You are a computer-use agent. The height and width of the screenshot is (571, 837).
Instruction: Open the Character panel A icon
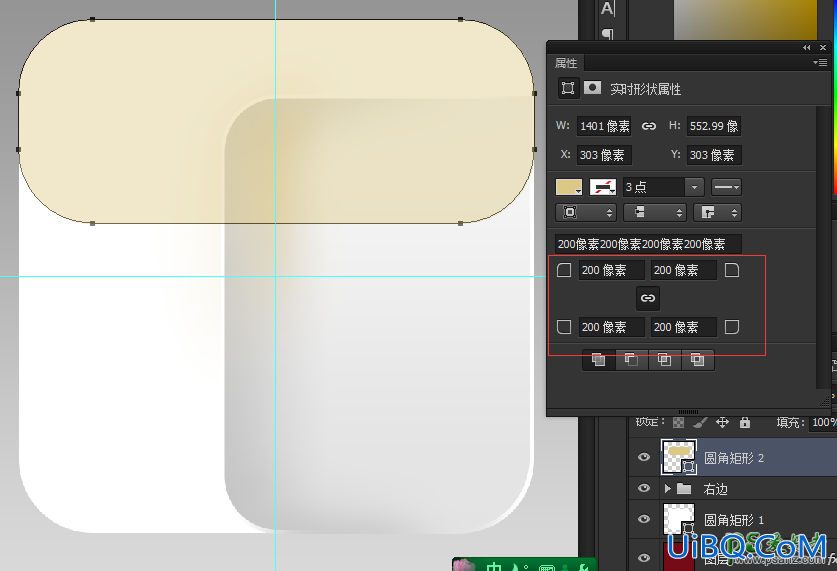tap(607, 9)
